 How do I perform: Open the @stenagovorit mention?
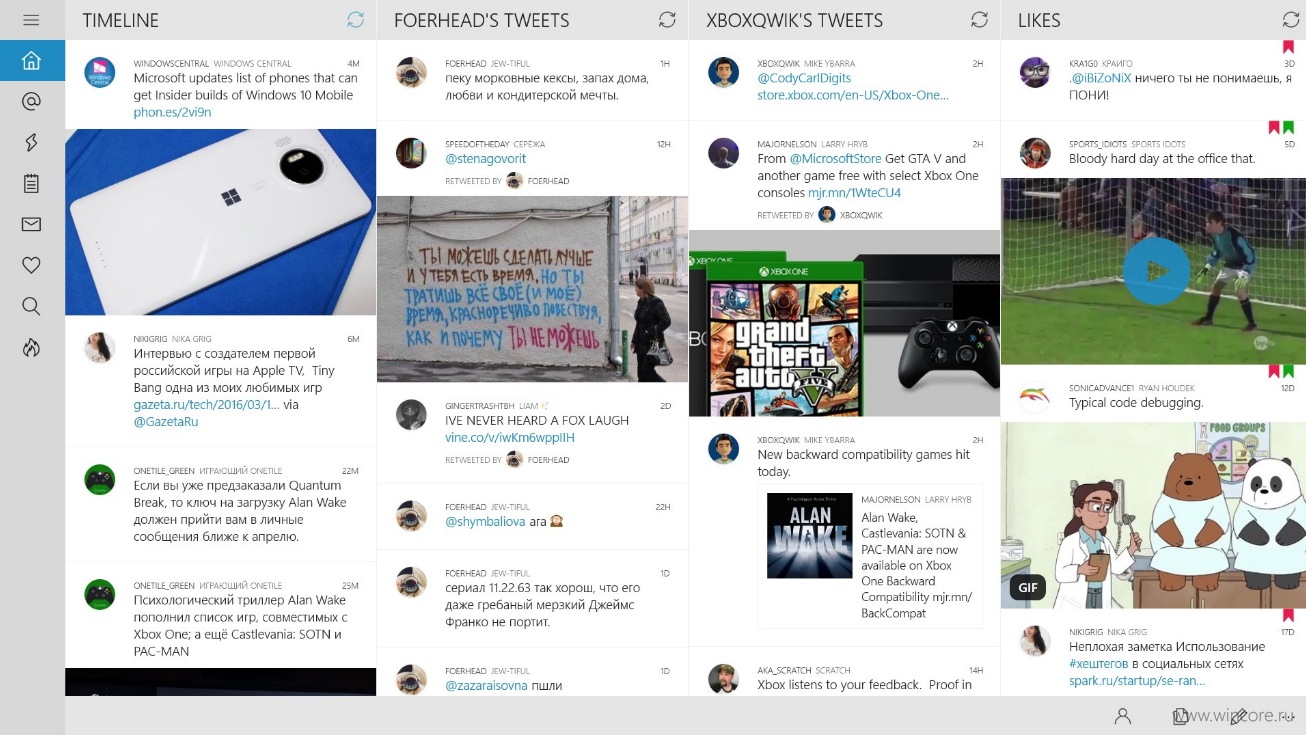pos(485,159)
